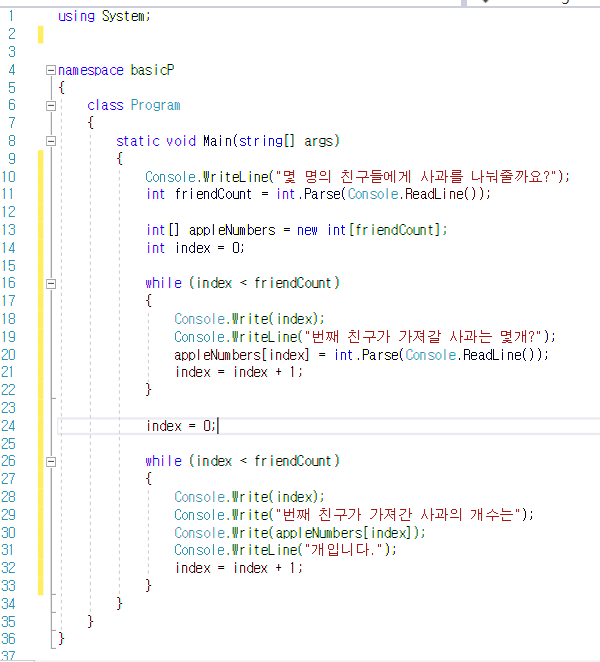This screenshot has width=600, height=662.
Task: Click line number 36 in the gutter
Action: (x=8, y=639)
